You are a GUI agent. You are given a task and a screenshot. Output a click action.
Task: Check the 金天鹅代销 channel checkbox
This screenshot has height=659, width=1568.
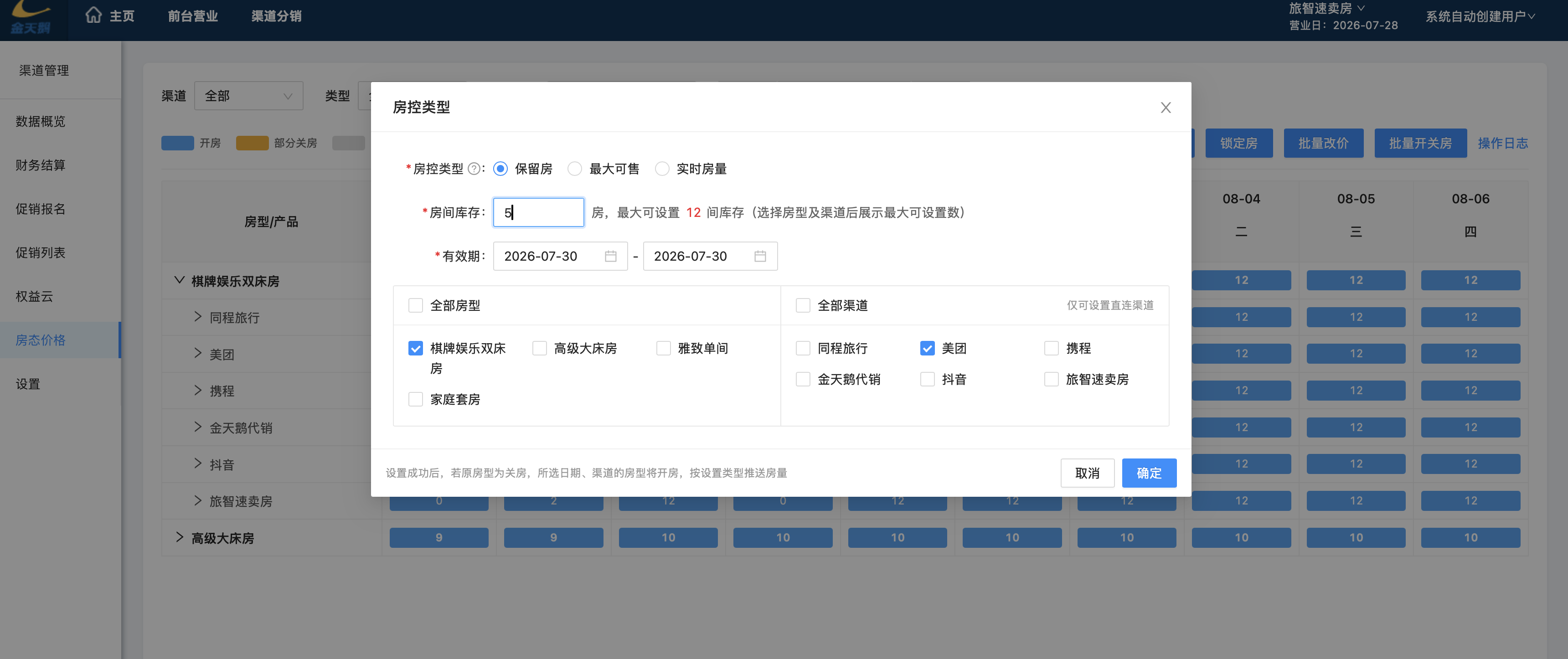(x=803, y=380)
